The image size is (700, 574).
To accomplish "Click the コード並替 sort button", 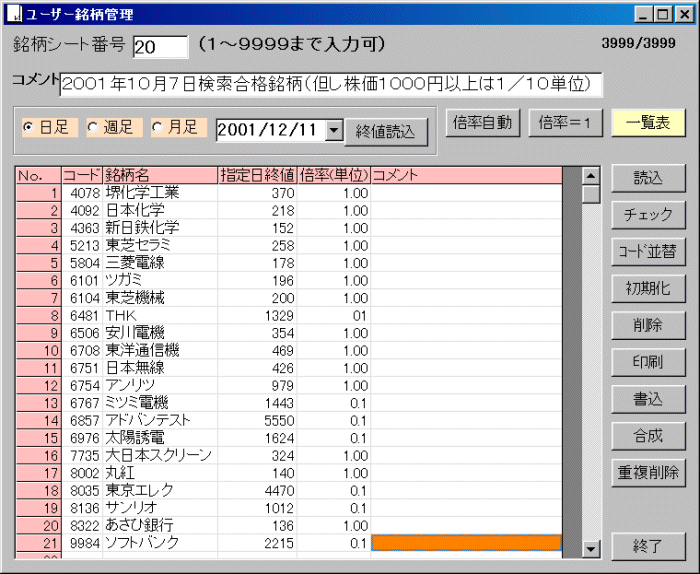I will (648, 252).
